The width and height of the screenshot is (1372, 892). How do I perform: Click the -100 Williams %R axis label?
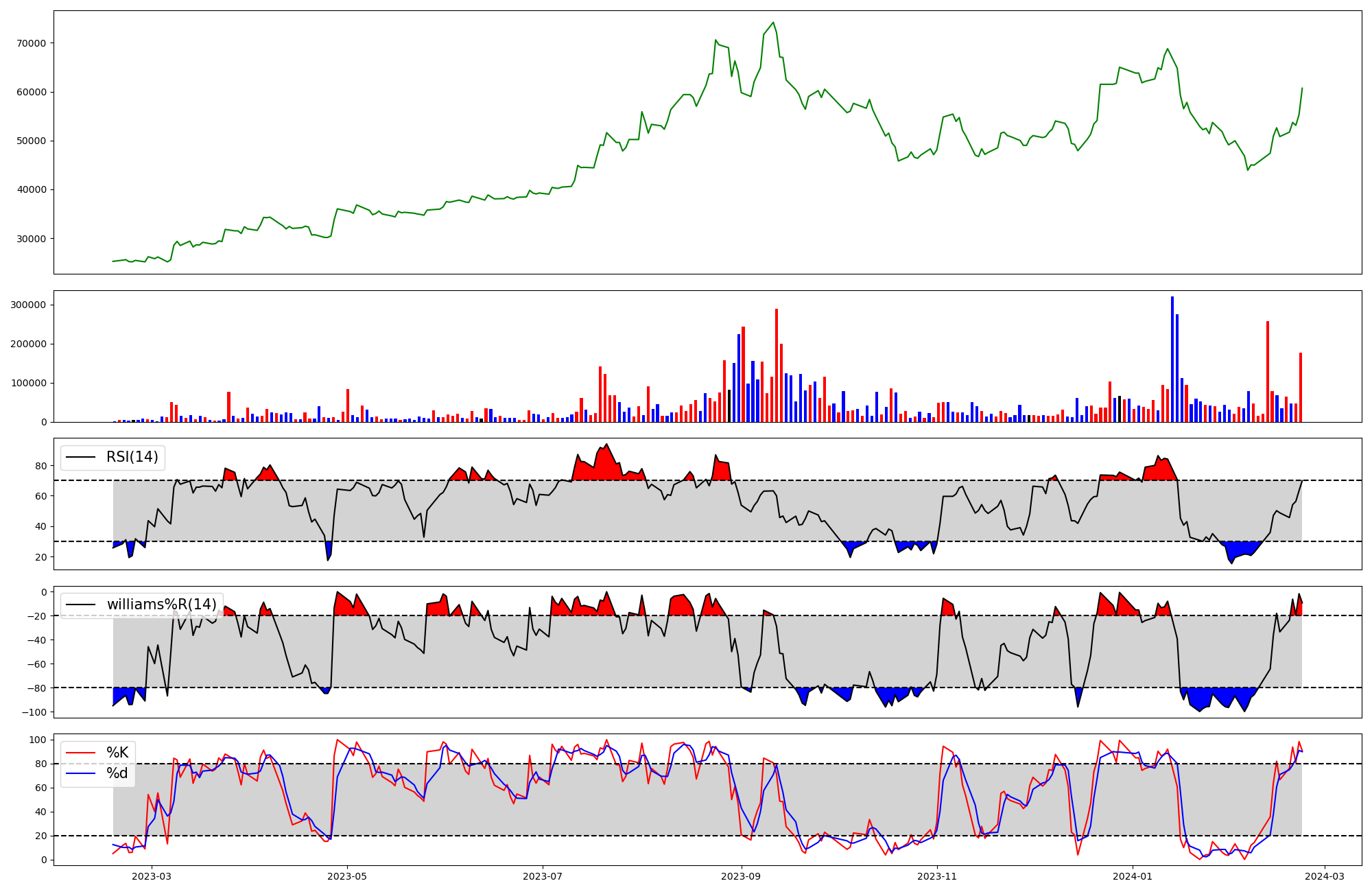click(34, 712)
